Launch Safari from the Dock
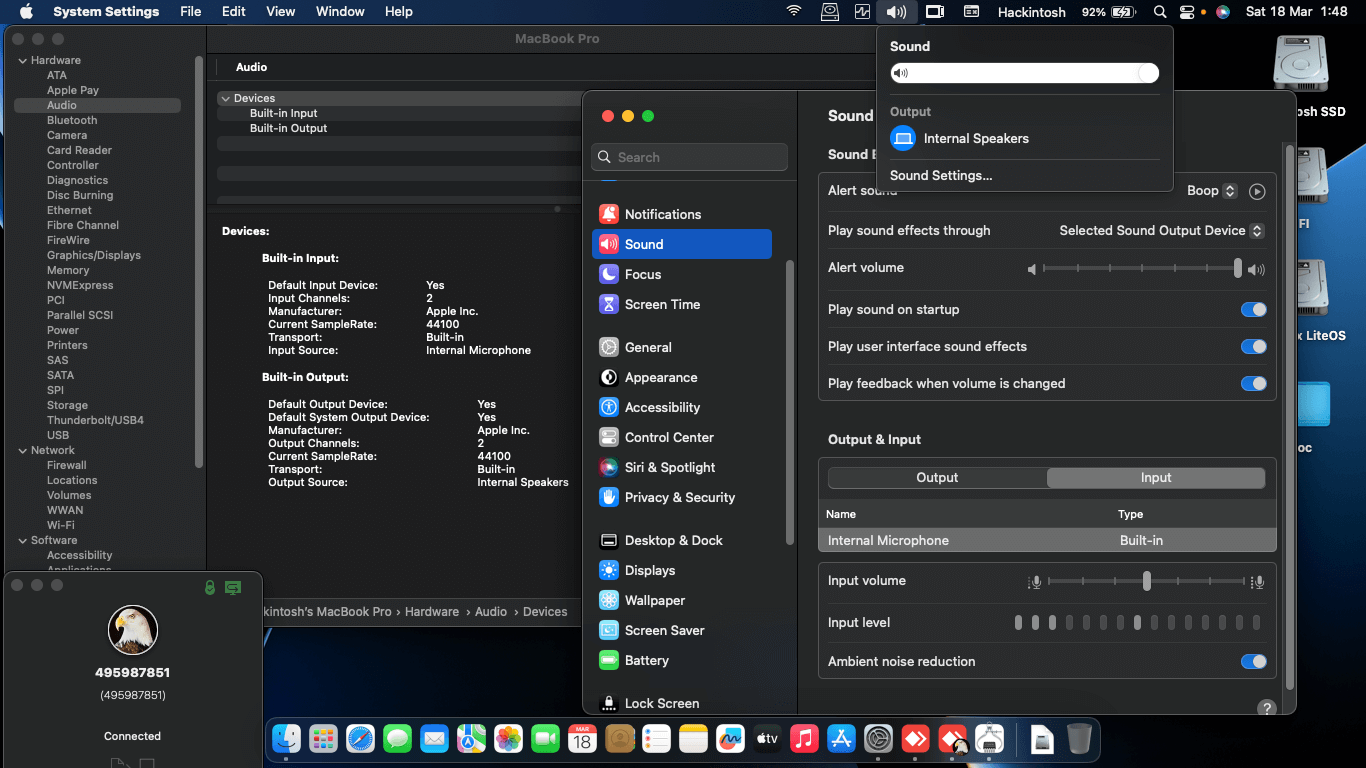Screen dimensions: 1366x768 [360, 739]
